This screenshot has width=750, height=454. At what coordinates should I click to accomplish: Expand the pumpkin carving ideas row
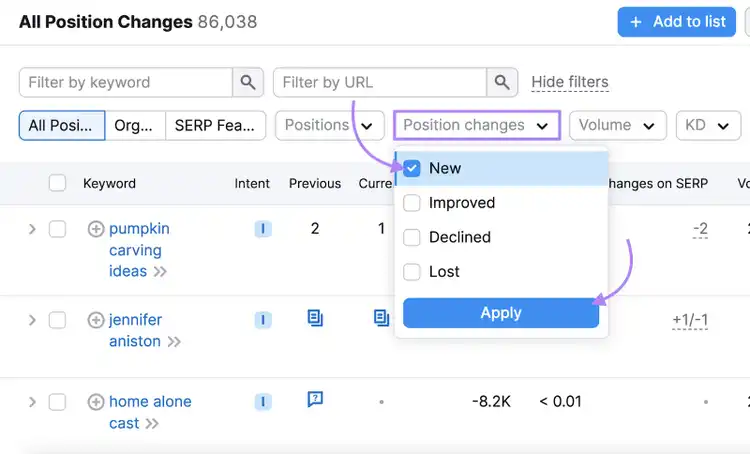pos(32,229)
